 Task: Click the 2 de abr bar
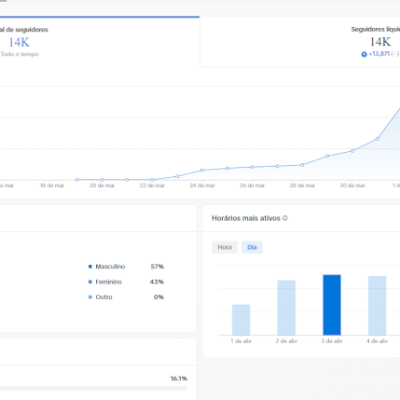click(x=286, y=308)
